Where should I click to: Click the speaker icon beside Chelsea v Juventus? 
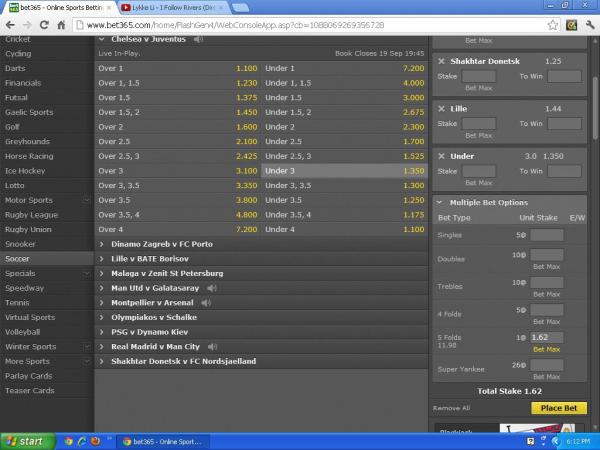click(x=199, y=40)
